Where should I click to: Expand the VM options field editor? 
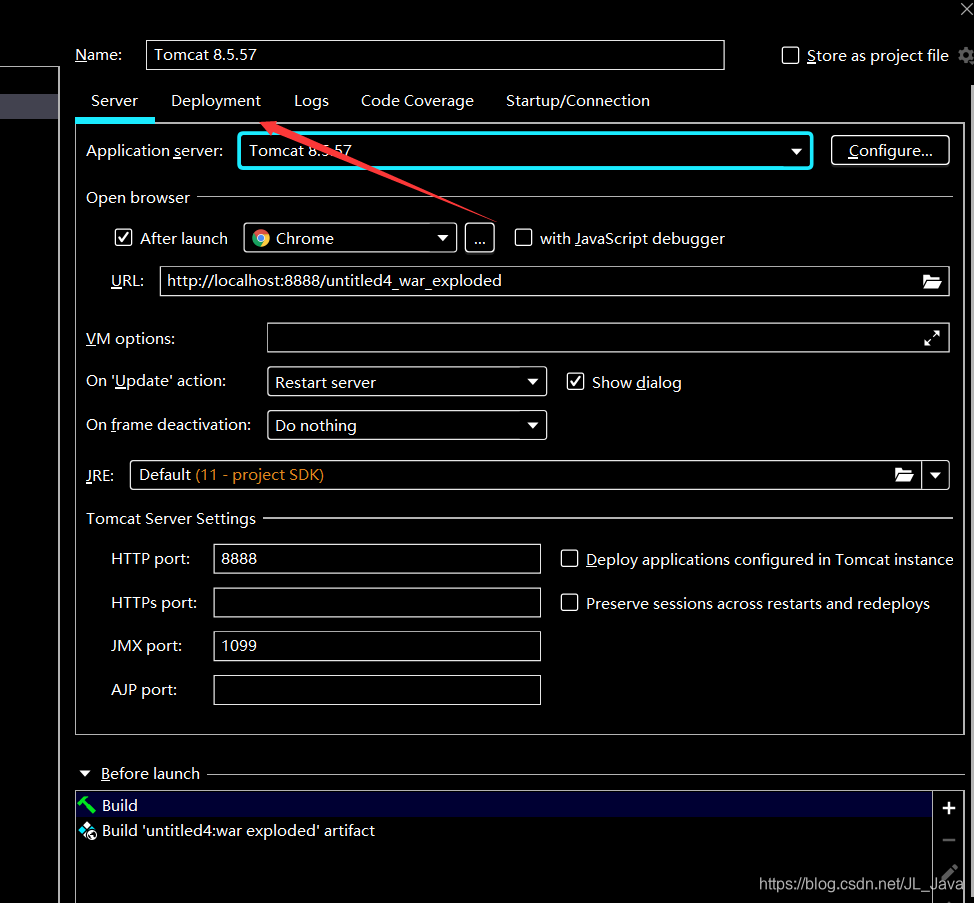click(x=932, y=338)
